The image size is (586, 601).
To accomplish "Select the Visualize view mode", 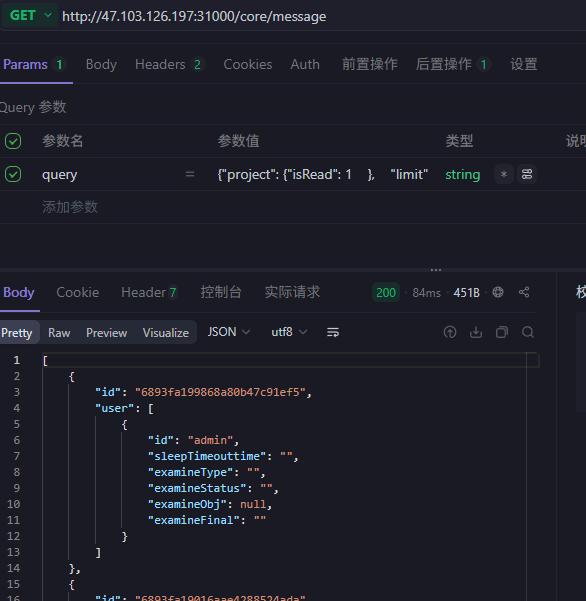I will 166,332.
